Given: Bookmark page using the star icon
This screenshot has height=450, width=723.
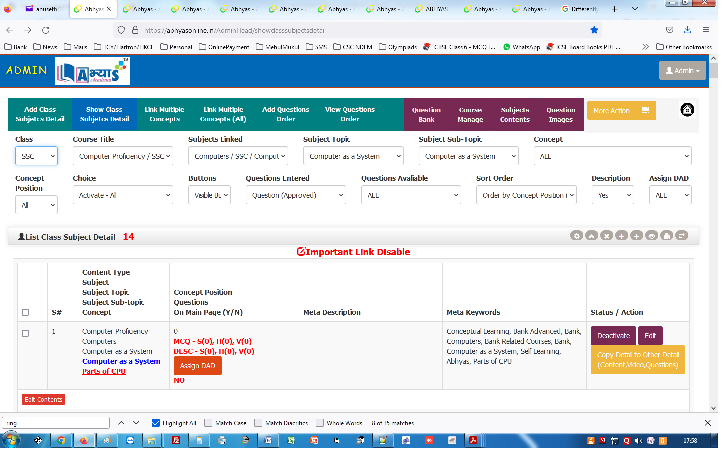Looking at the screenshot, I should (x=594, y=30).
